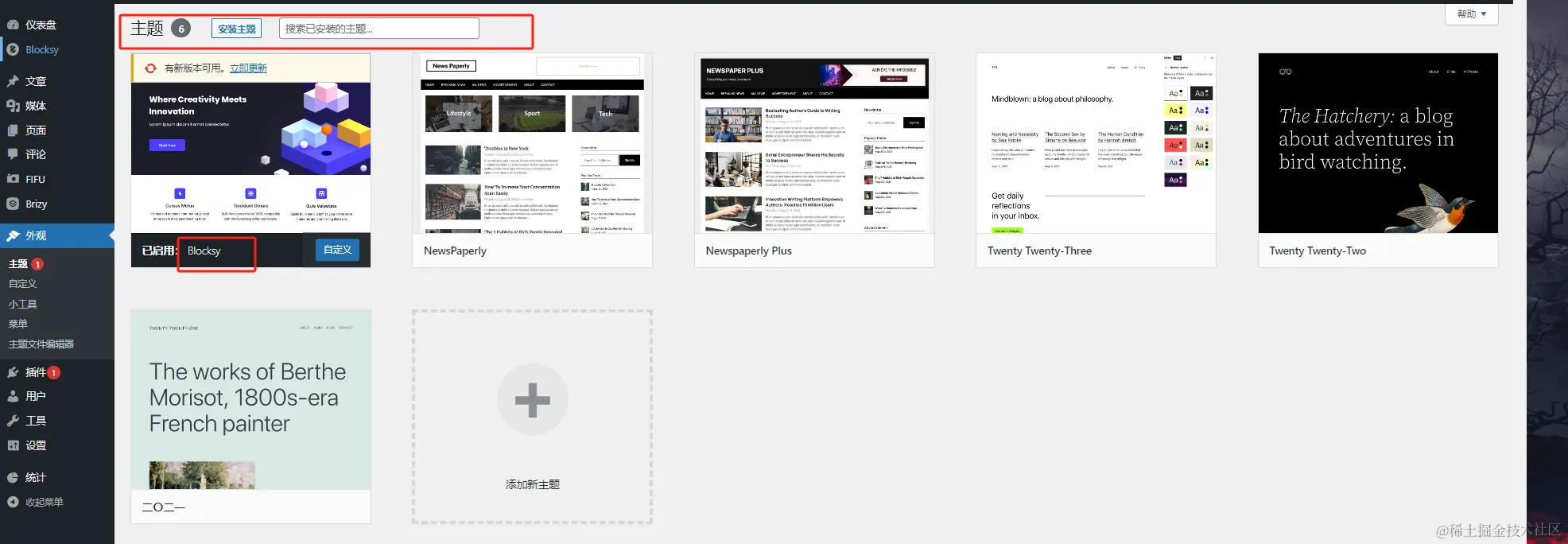This screenshot has width=1568, height=544.
Task: Click the 插件 update badge 1
Action: pos(54,372)
